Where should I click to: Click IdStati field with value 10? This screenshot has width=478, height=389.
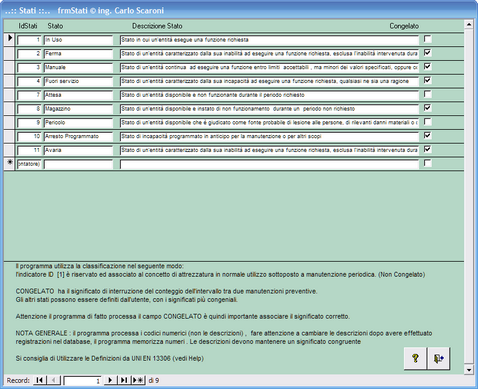tap(29, 136)
